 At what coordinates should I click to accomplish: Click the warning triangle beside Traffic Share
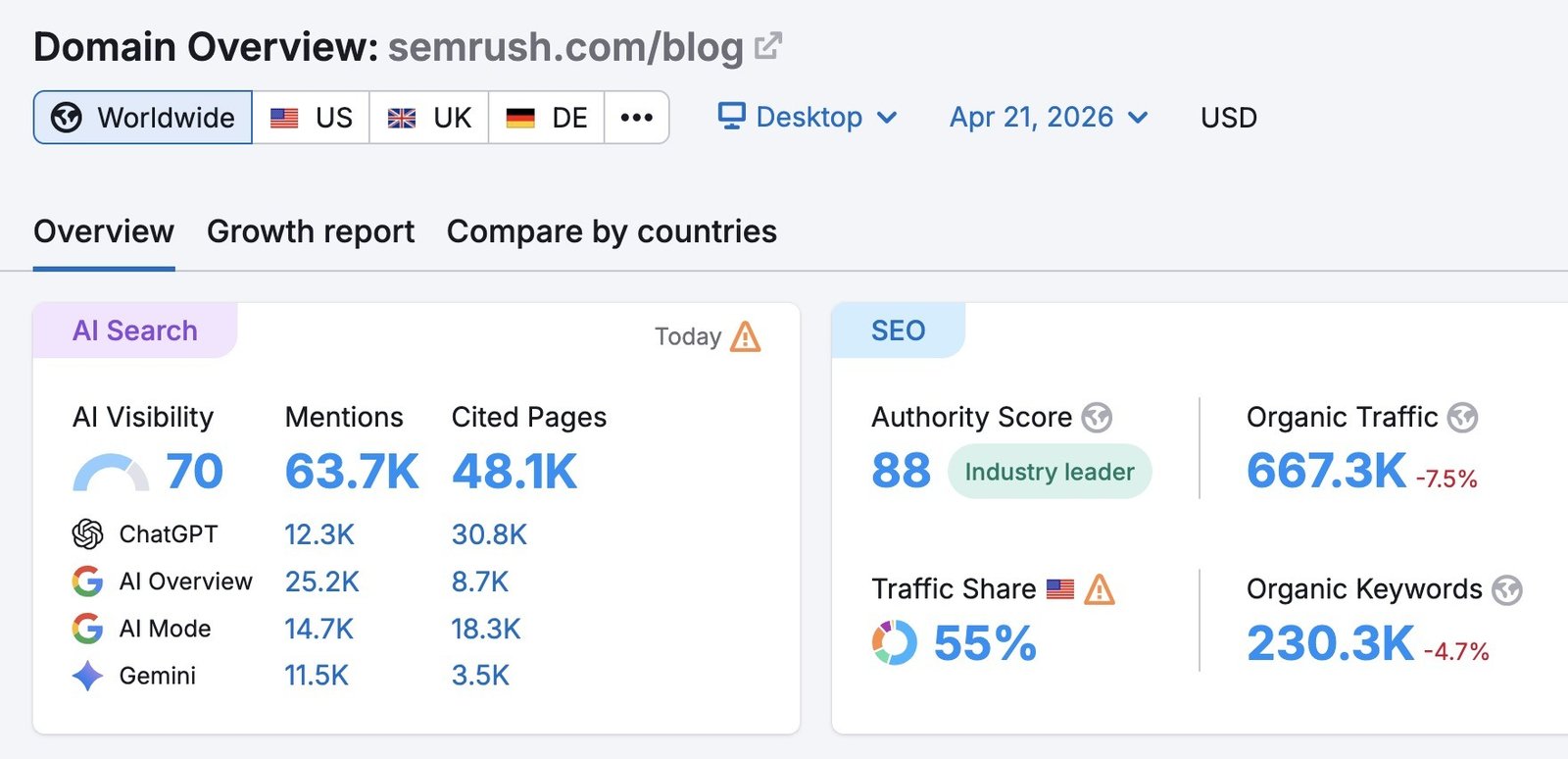[x=1100, y=589]
